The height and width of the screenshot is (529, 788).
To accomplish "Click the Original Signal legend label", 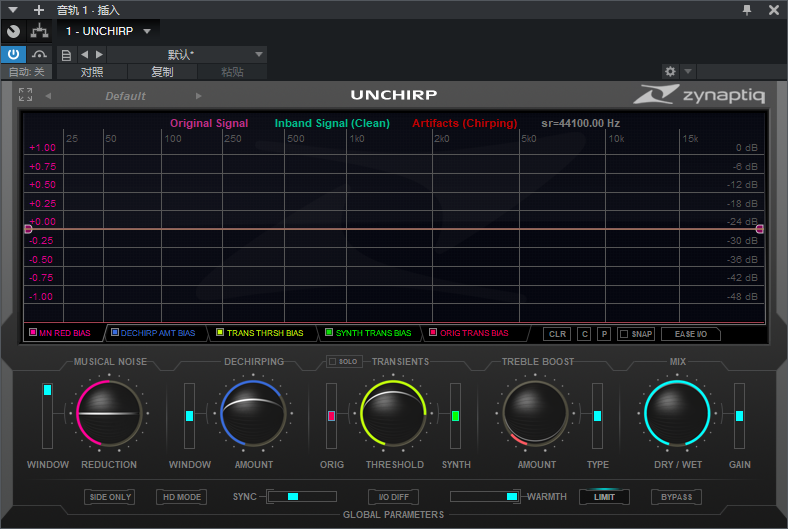I will 209,123.
